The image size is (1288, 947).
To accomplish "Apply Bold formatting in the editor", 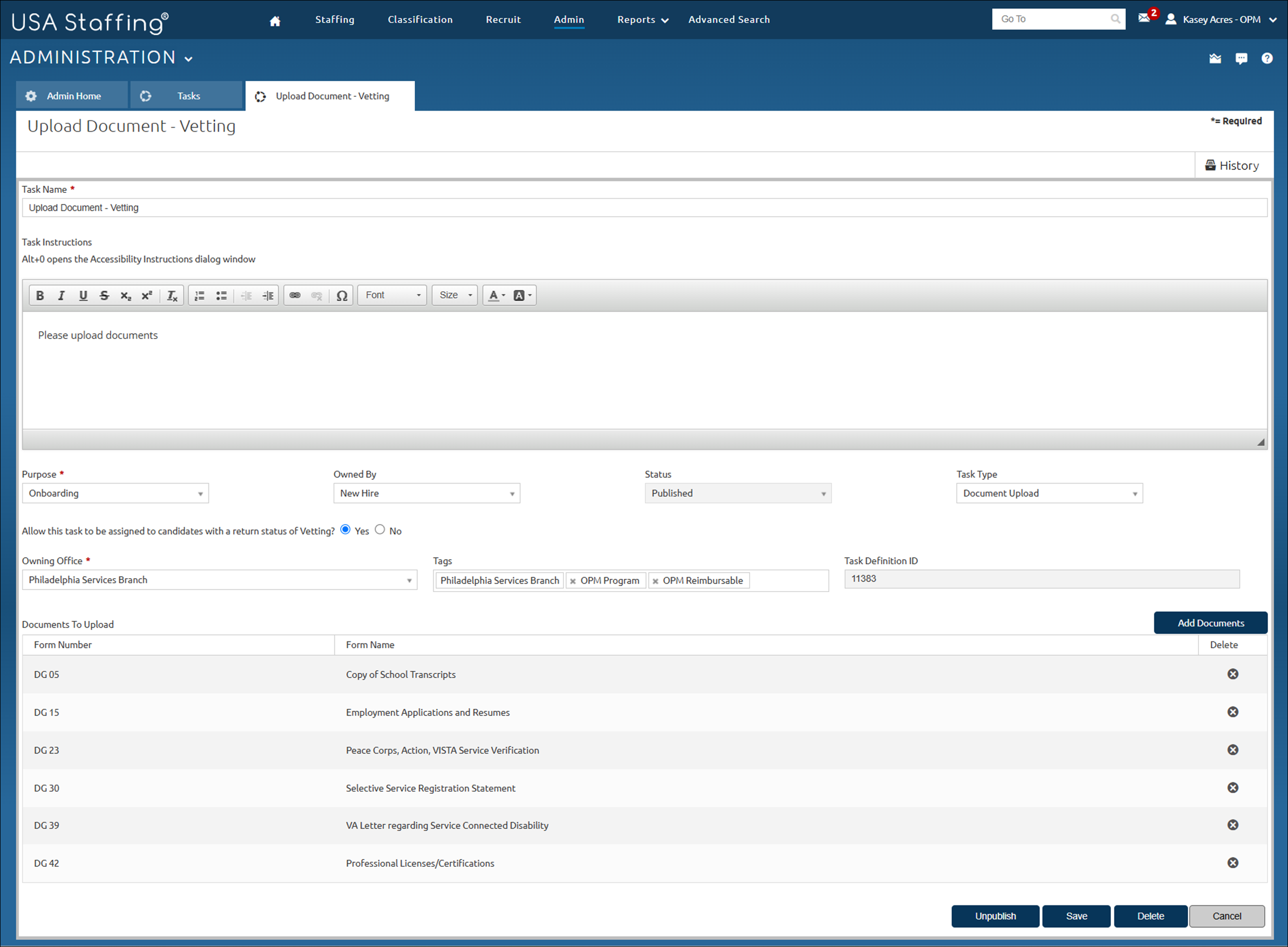I will 40,295.
